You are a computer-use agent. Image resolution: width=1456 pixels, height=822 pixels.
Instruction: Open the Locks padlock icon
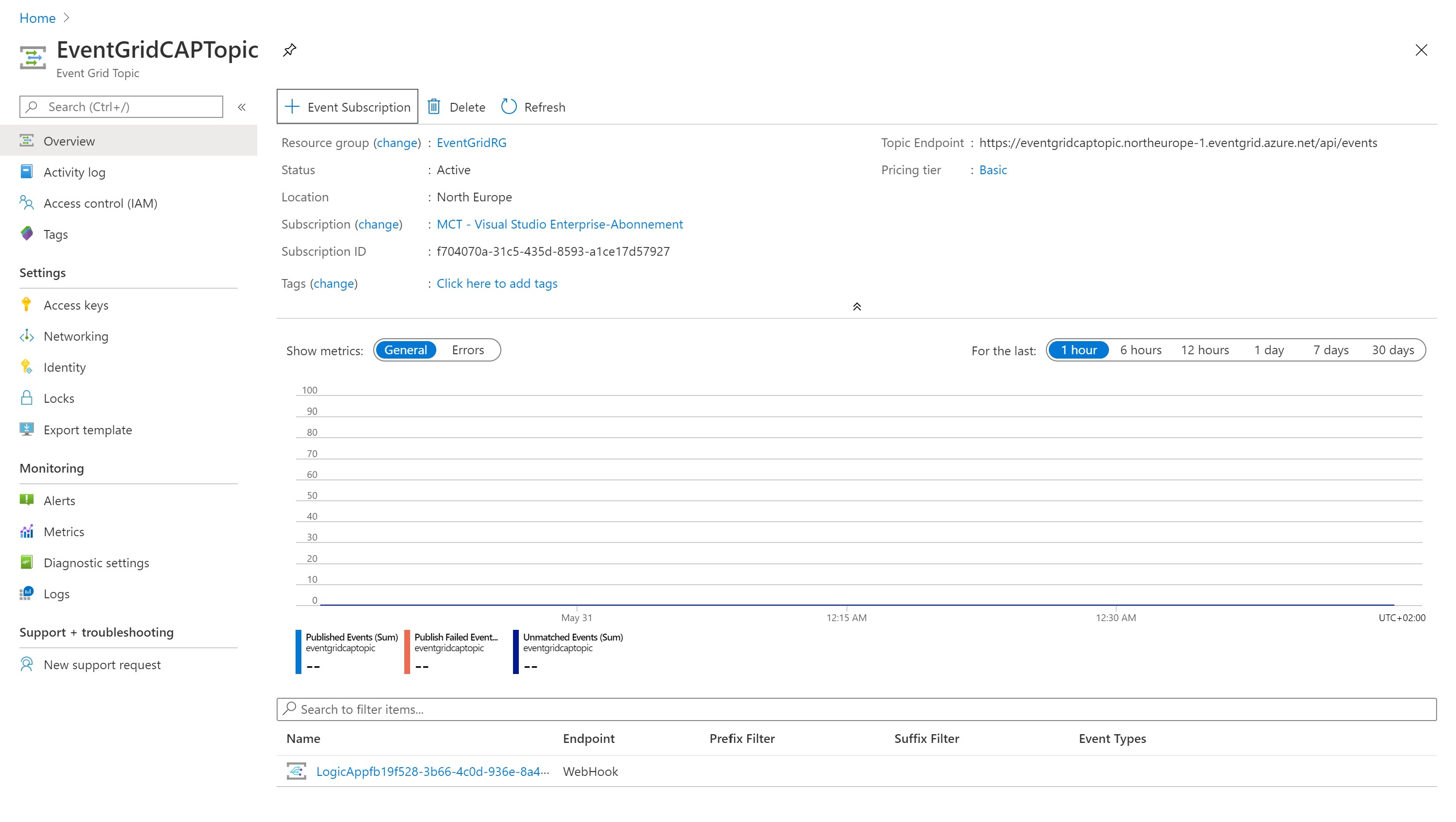coord(26,398)
